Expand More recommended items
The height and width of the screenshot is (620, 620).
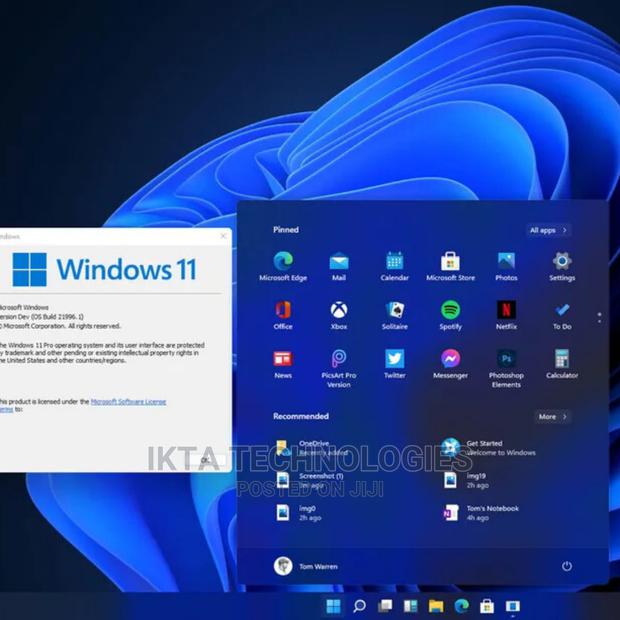553,416
